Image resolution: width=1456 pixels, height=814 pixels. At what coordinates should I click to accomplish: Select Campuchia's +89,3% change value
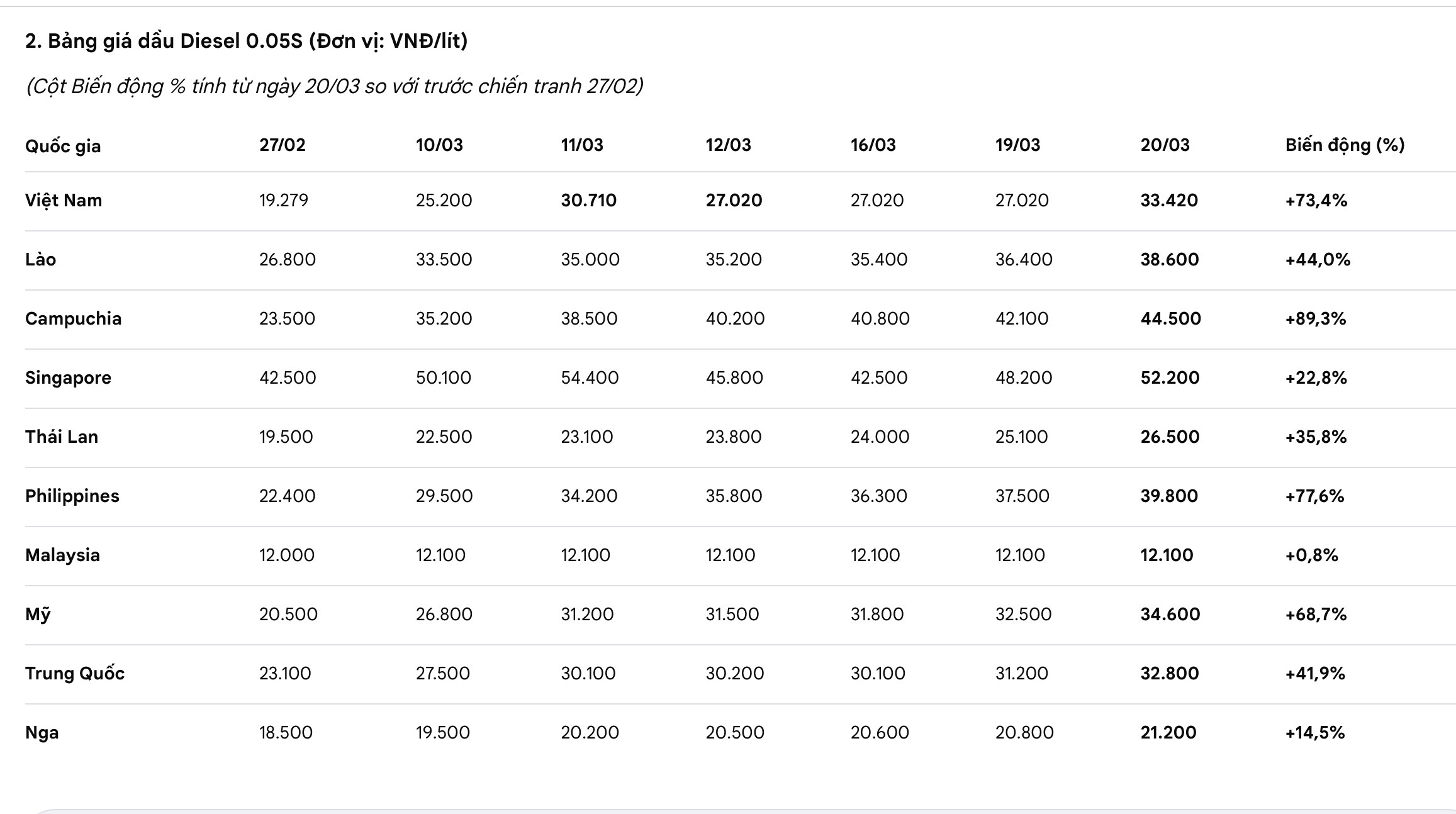[x=1316, y=318]
